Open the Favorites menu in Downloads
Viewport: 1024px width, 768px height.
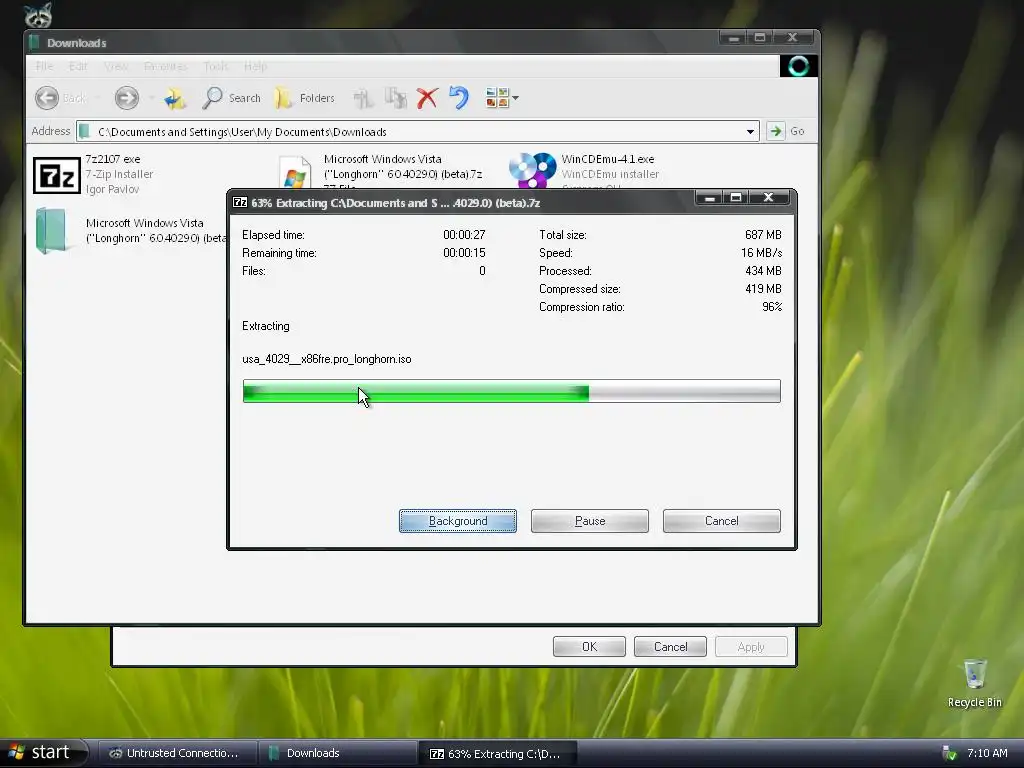165,66
